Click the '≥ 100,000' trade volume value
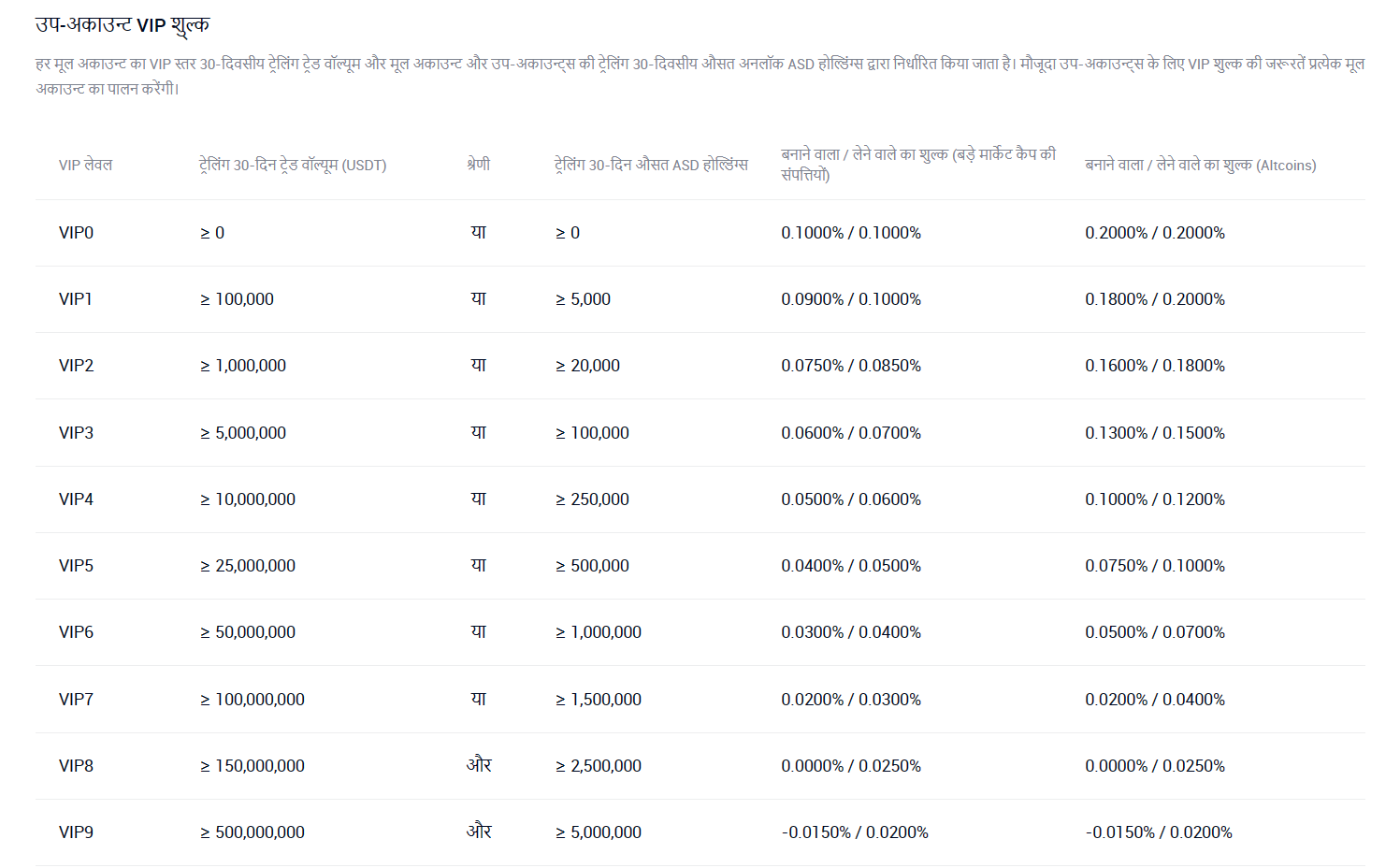 [x=237, y=299]
